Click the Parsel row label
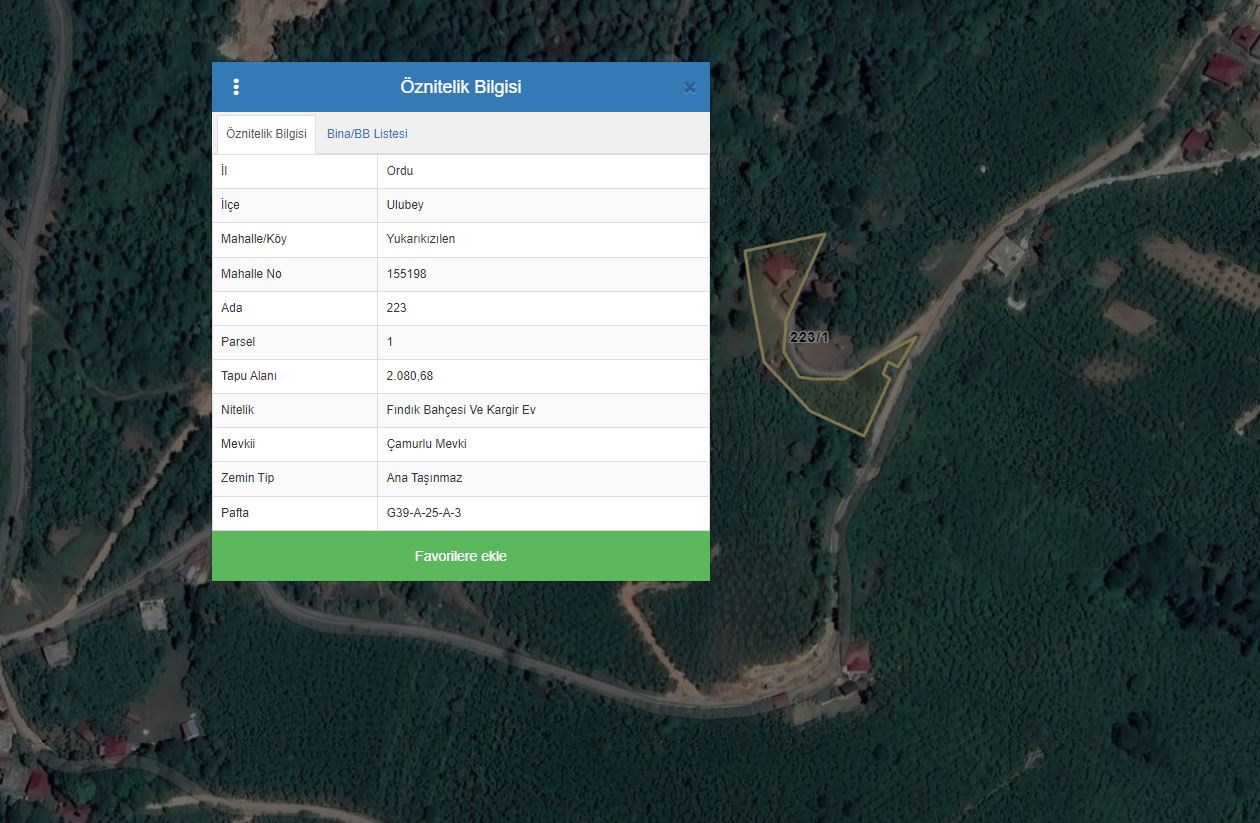The width and height of the screenshot is (1260, 823). 238,342
